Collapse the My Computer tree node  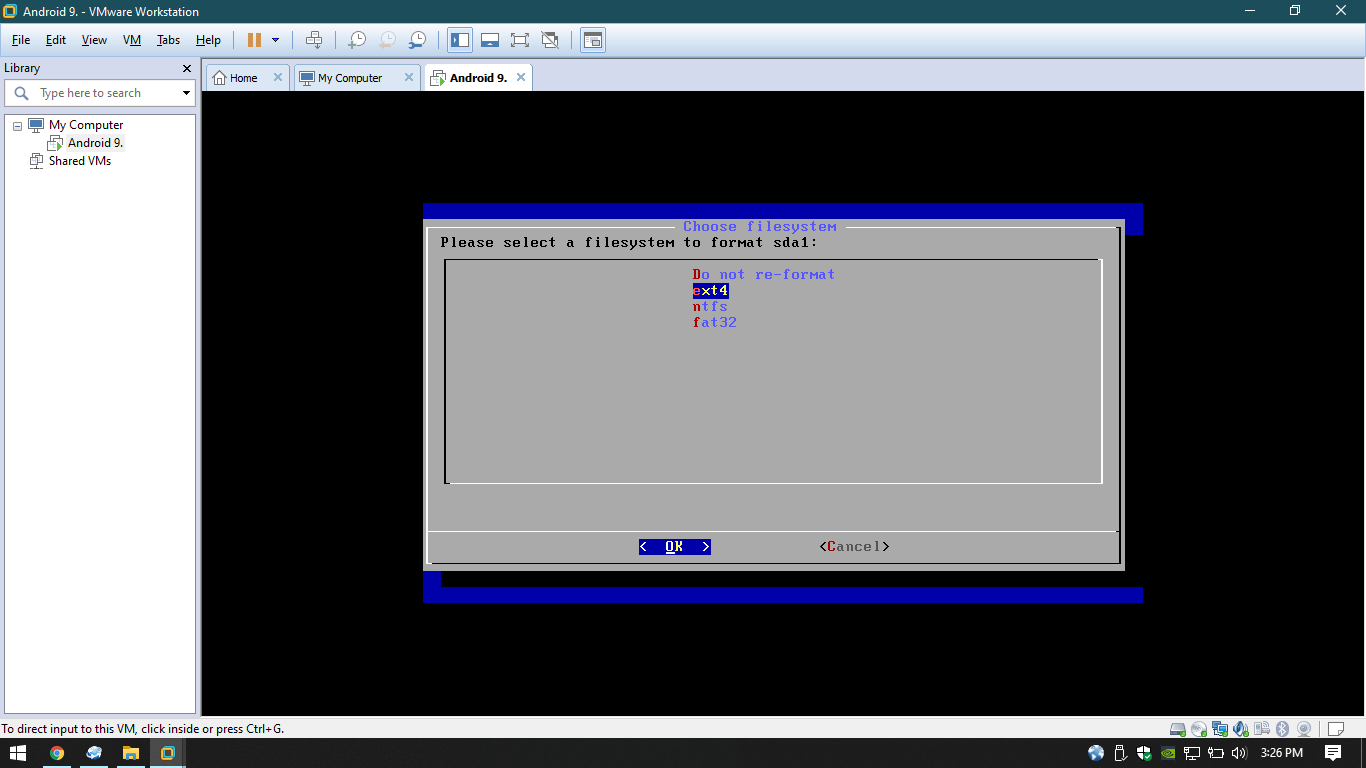point(17,126)
